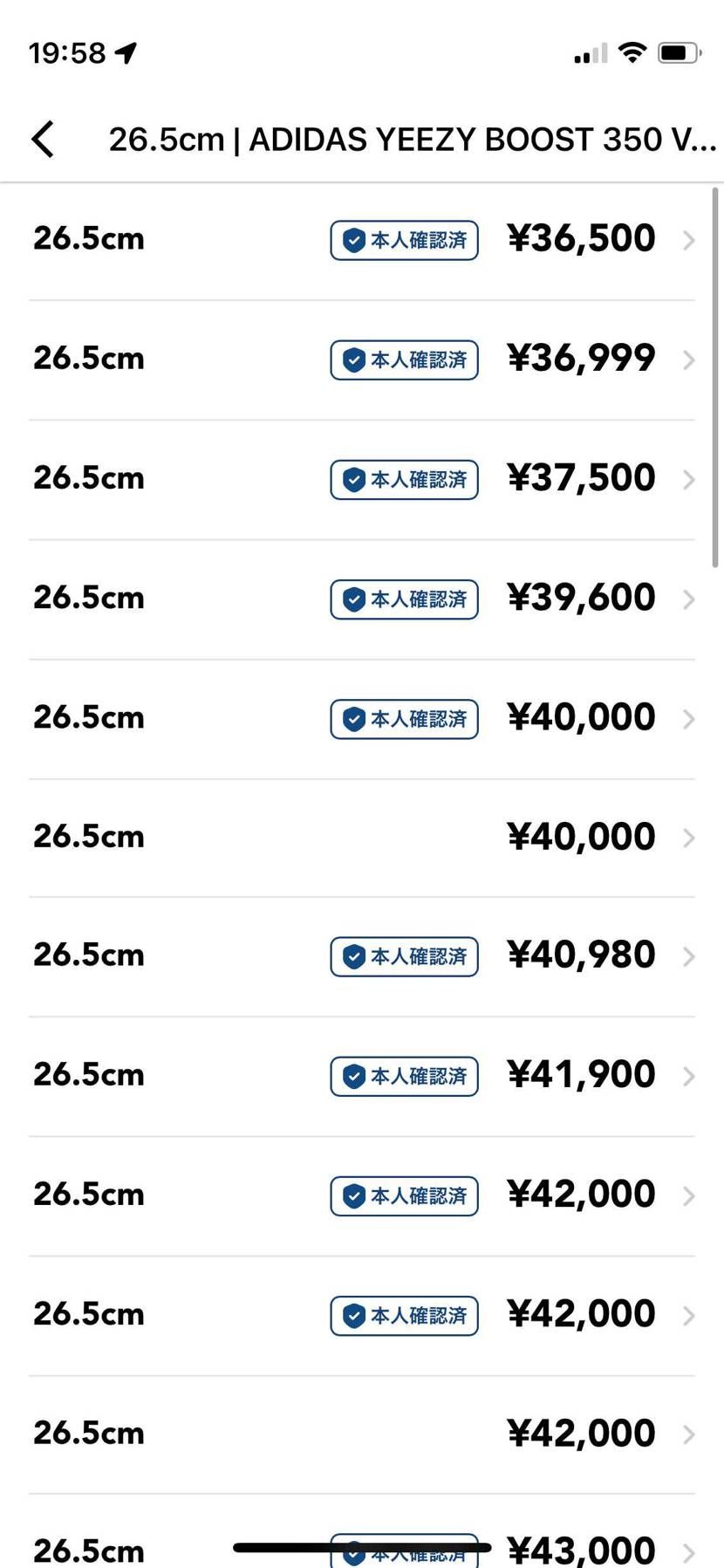Tap the verified badge beside ¥36,999

[404, 359]
